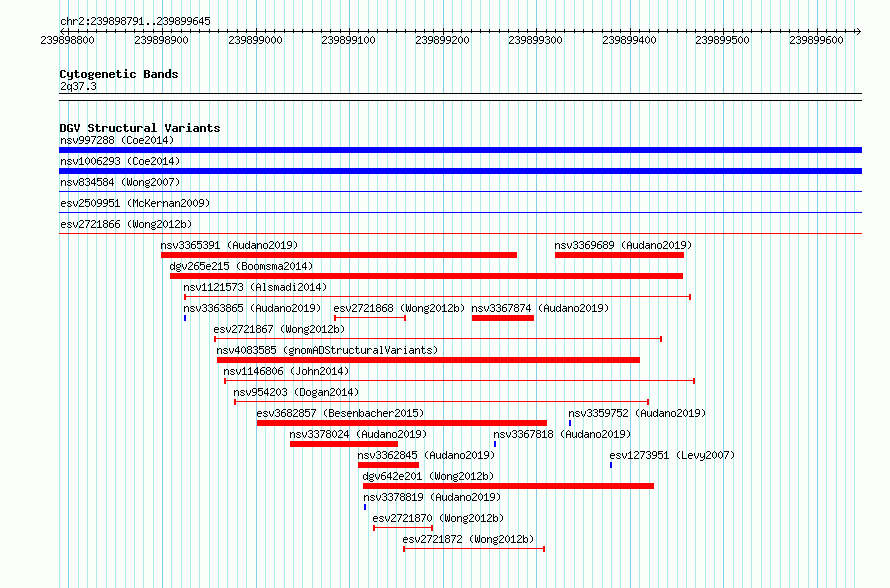Click ruler coordinate 239899300
Viewport: 890px width, 588px height.
point(535,40)
